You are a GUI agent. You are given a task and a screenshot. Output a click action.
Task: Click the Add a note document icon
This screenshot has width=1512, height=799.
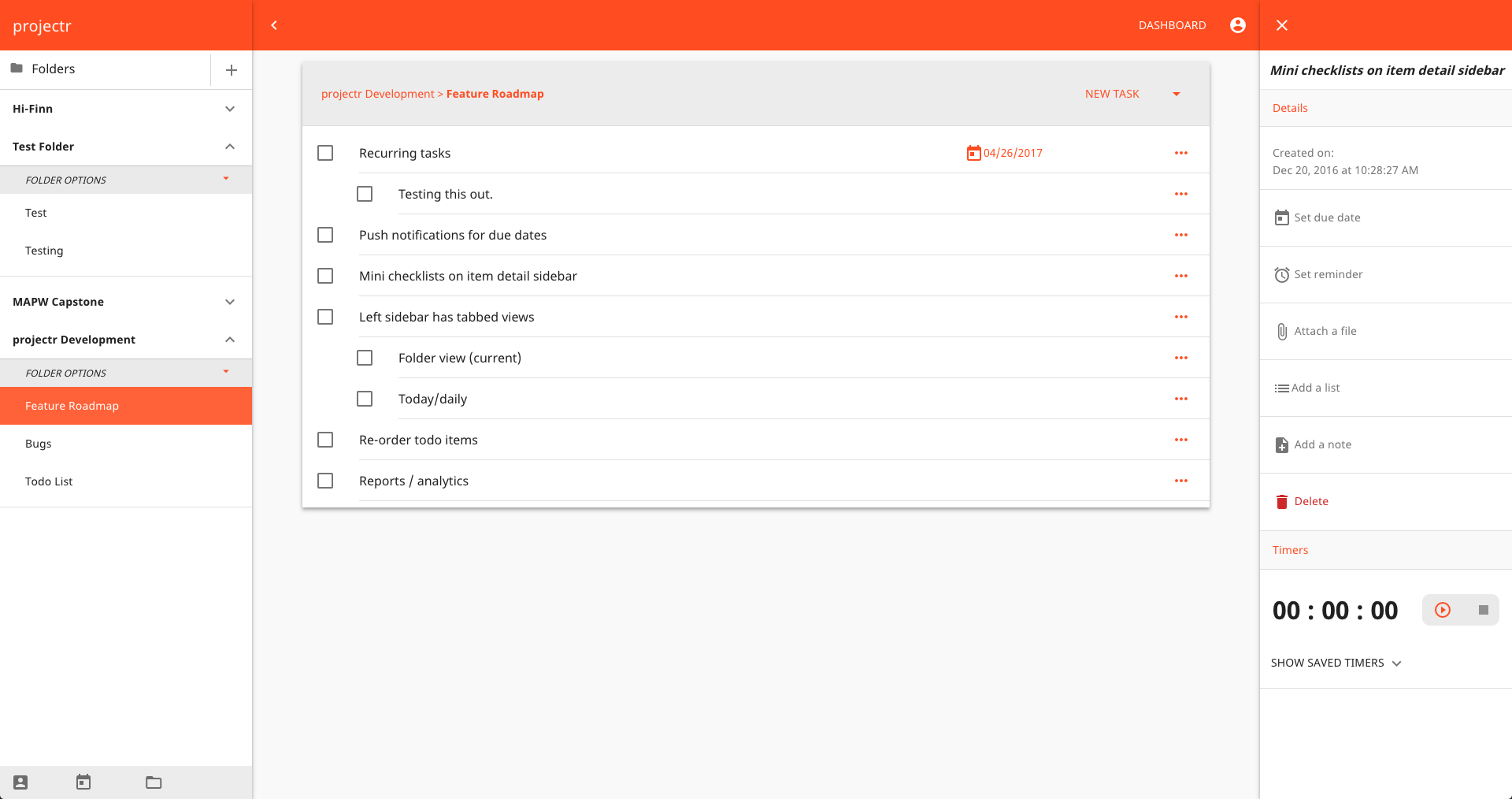(x=1282, y=444)
